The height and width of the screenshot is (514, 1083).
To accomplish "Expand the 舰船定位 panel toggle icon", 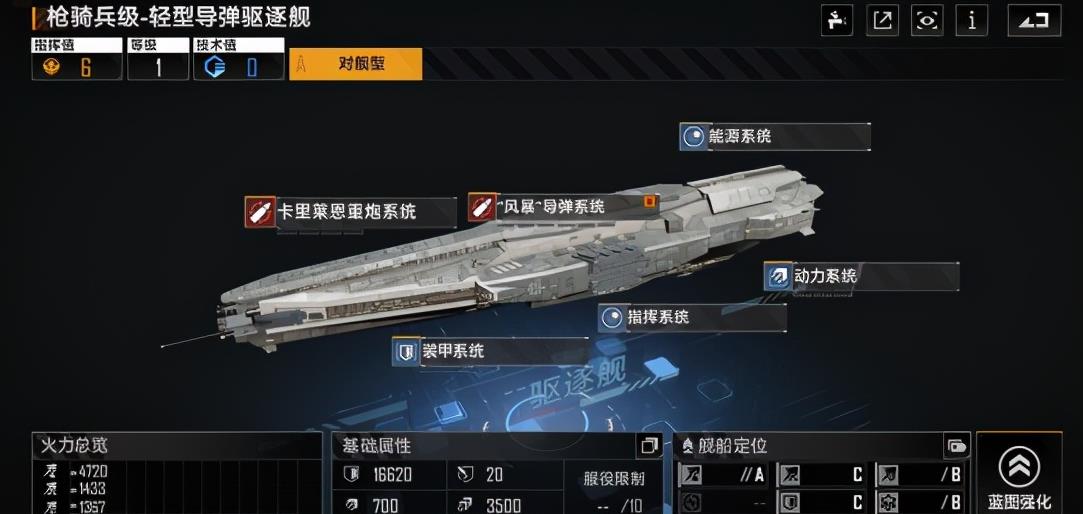I will tap(957, 446).
